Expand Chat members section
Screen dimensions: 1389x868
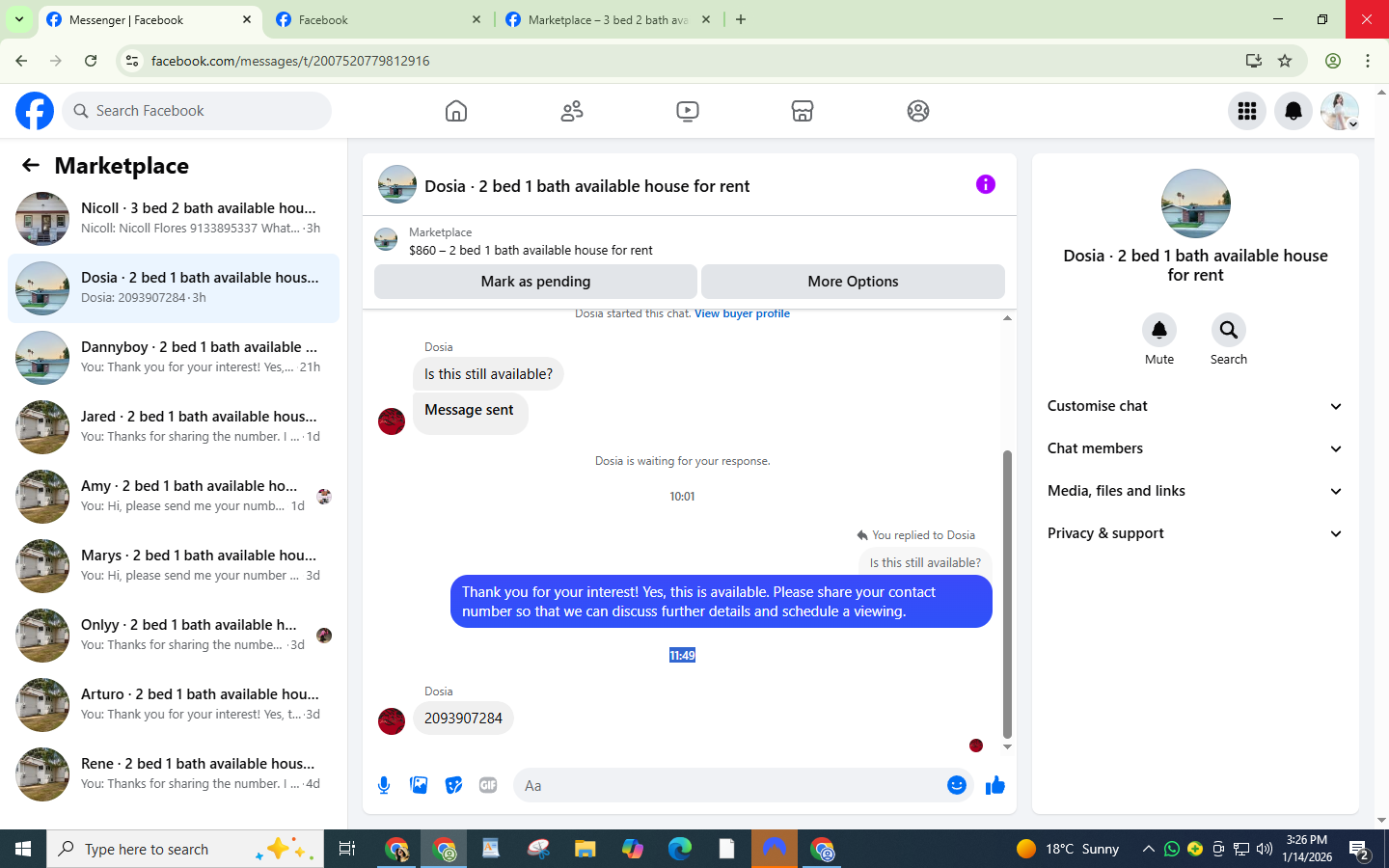(x=1195, y=448)
